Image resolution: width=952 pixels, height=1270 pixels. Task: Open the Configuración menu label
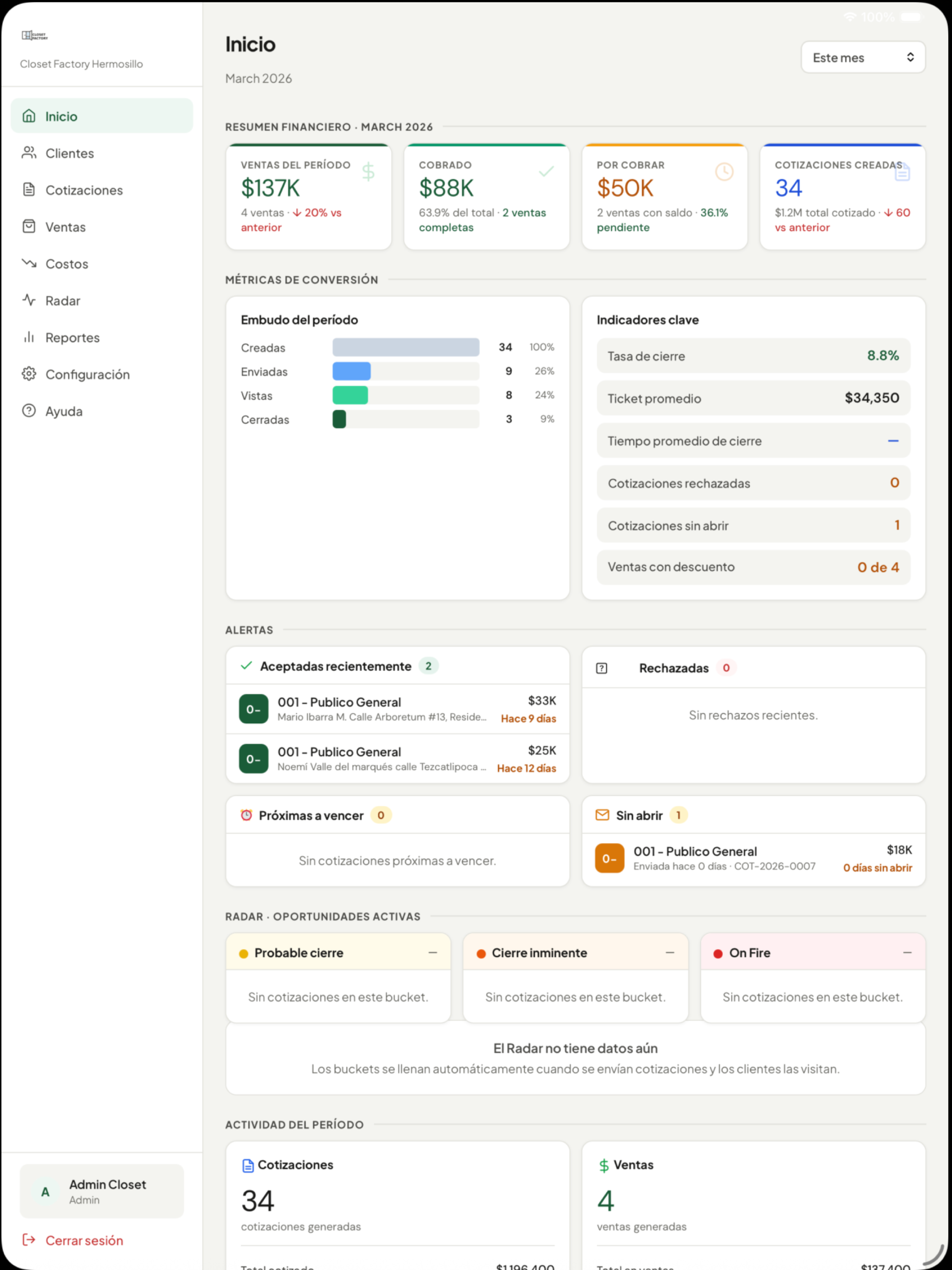[87, 374]
